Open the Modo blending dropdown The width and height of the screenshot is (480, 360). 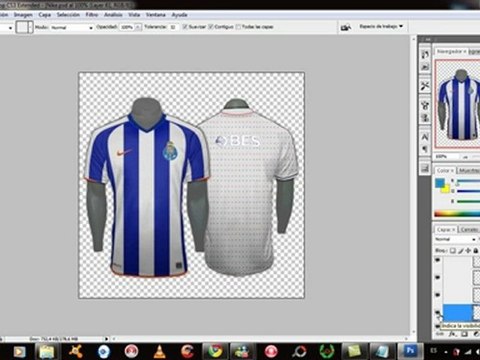click(x=71, y=28)
